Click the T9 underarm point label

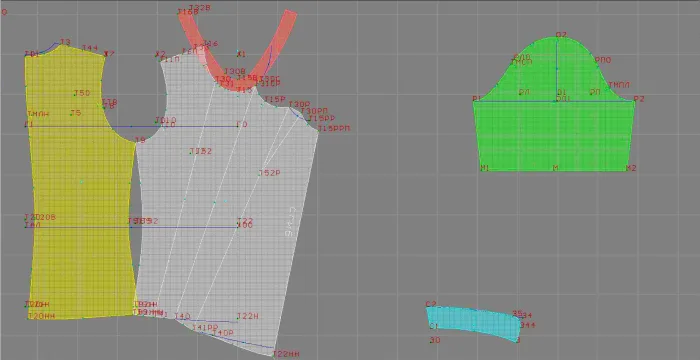coord(140,140)
